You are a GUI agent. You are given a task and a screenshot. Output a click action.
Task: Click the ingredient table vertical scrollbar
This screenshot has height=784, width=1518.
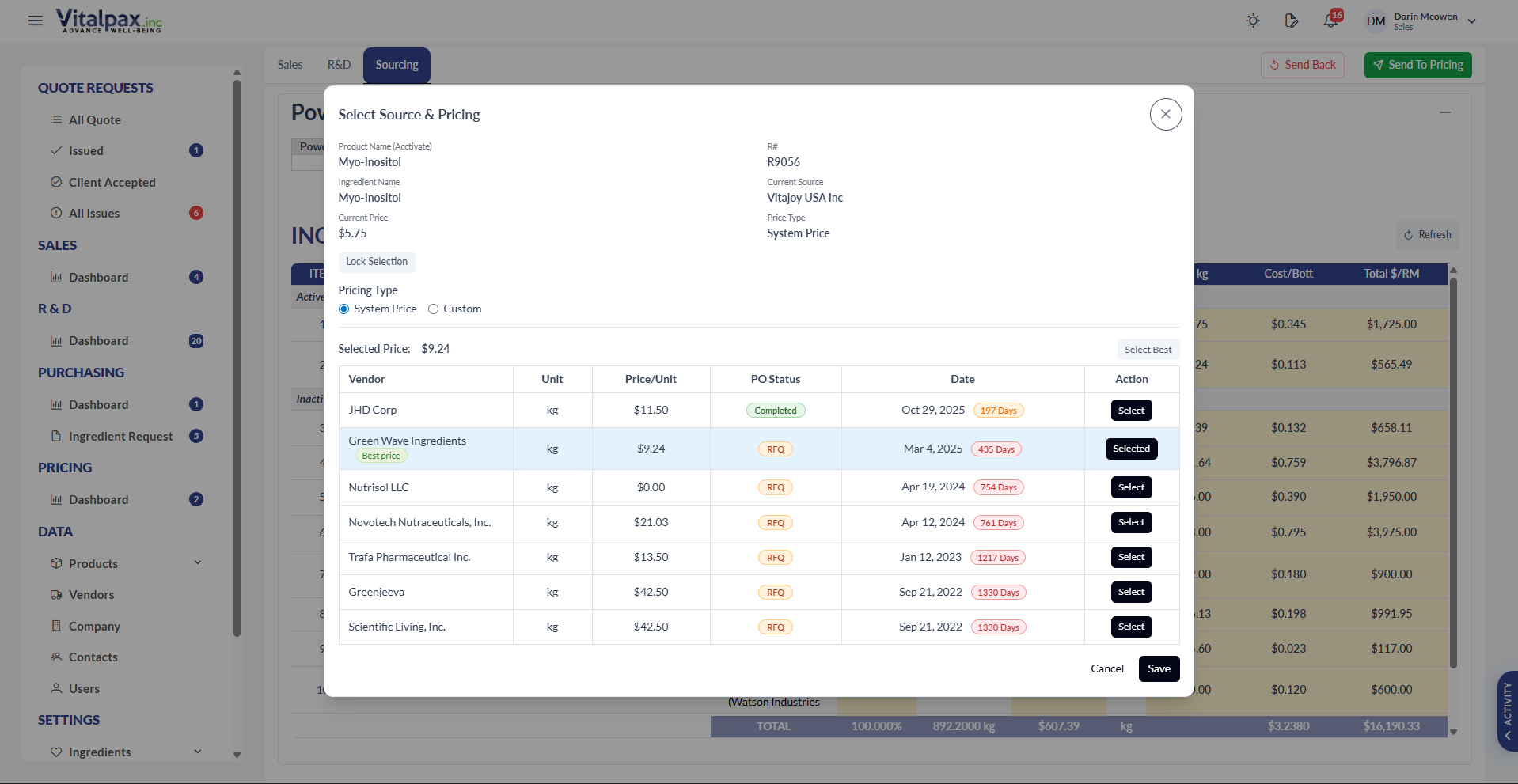click(x=1453, y=472)
